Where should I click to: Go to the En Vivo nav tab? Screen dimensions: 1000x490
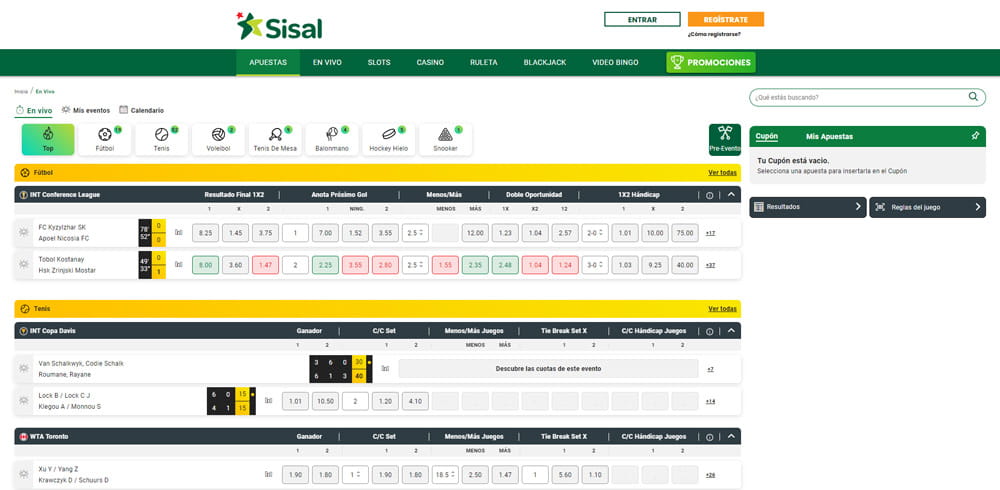point(327,63)
